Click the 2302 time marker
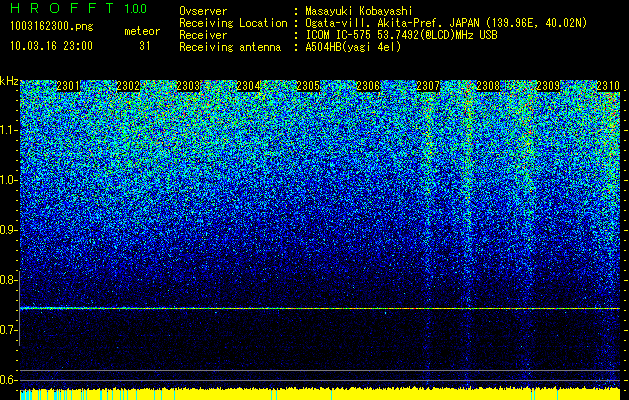The image size is (629, 400). [128, 86]
